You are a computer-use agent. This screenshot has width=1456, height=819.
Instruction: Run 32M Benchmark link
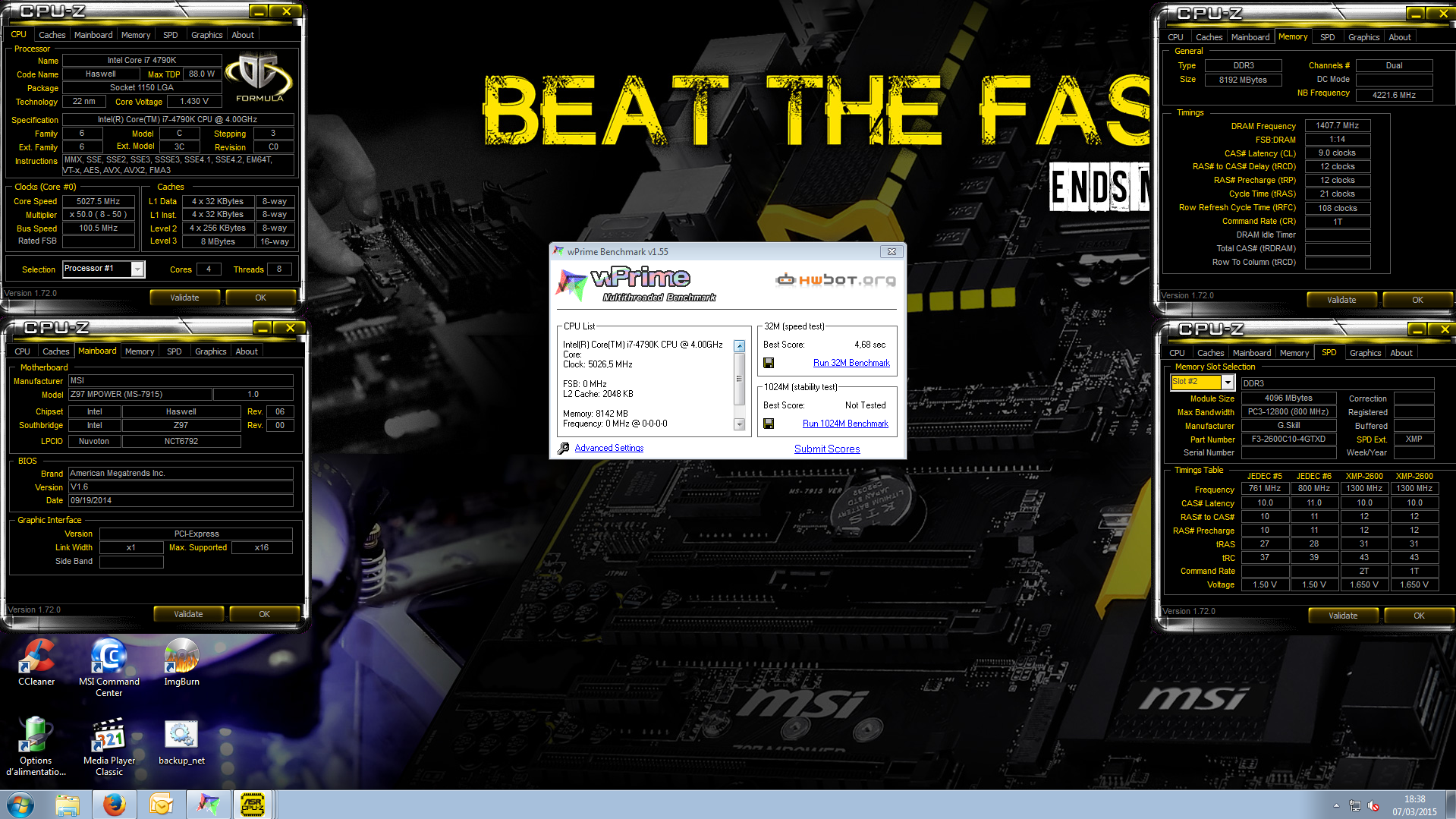(851, 363)
